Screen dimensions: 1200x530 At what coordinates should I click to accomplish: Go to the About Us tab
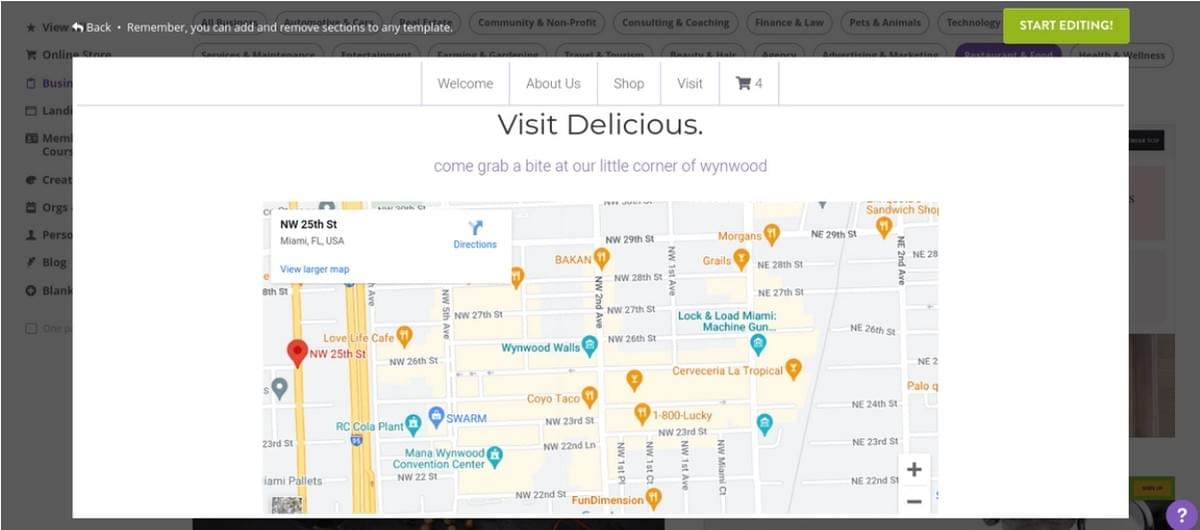click(x=553, y=83)
